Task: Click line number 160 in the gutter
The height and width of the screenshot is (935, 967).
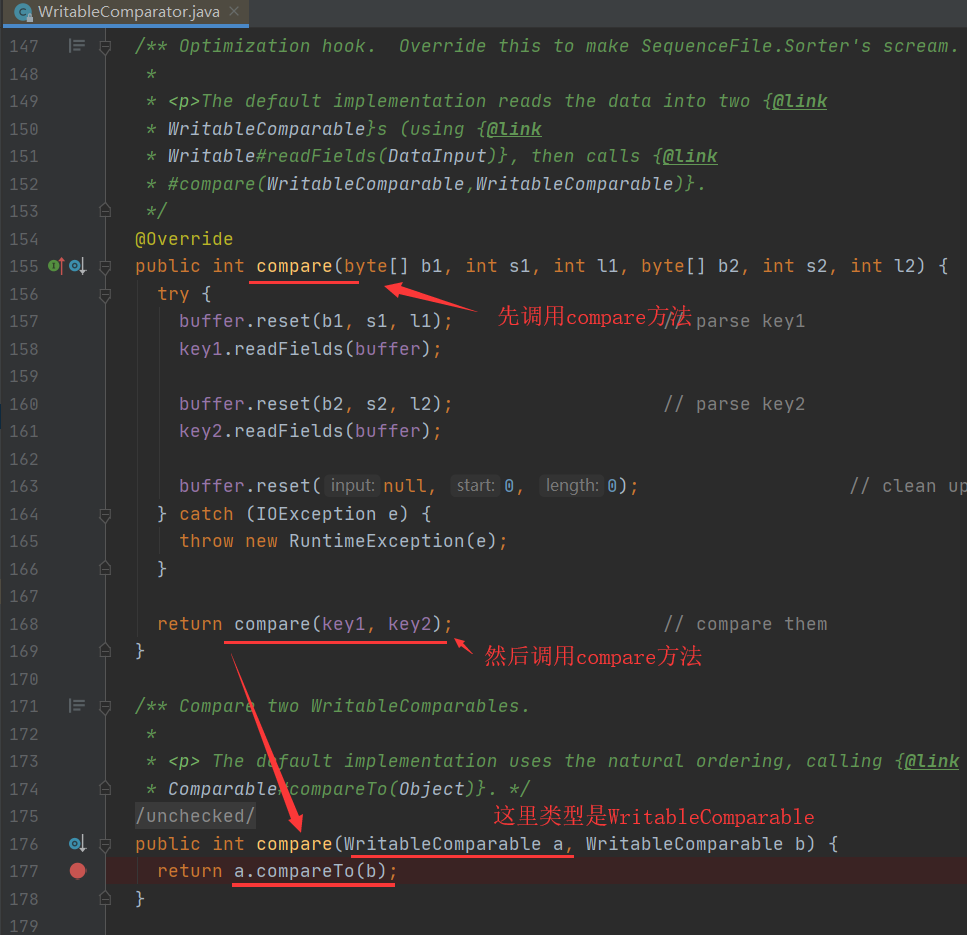Action: [24, 404]
